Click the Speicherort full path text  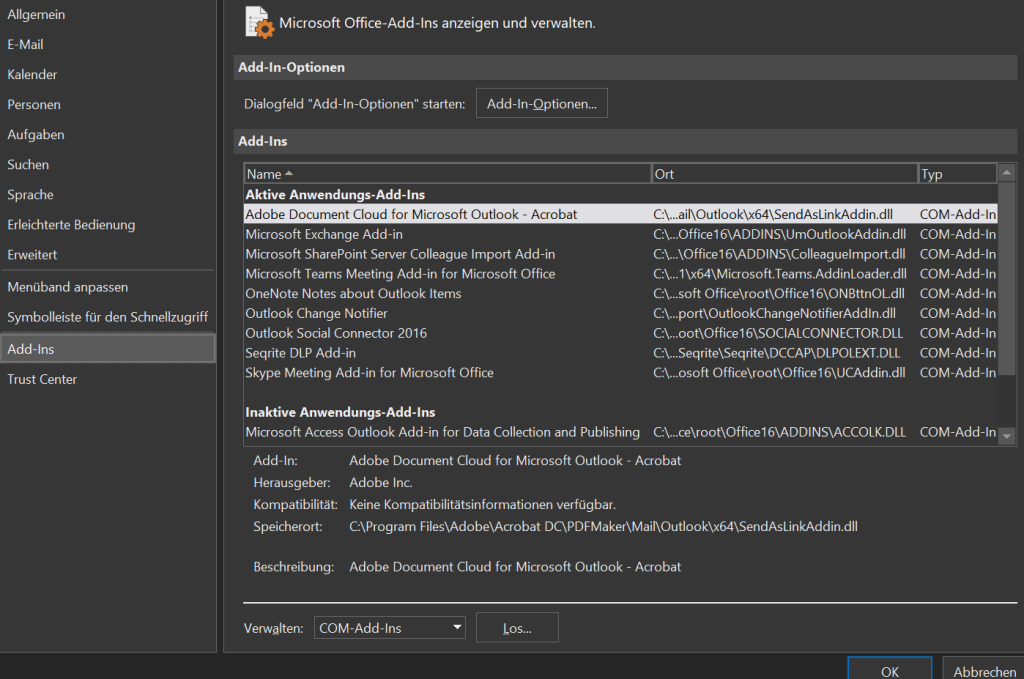(603, 526)
